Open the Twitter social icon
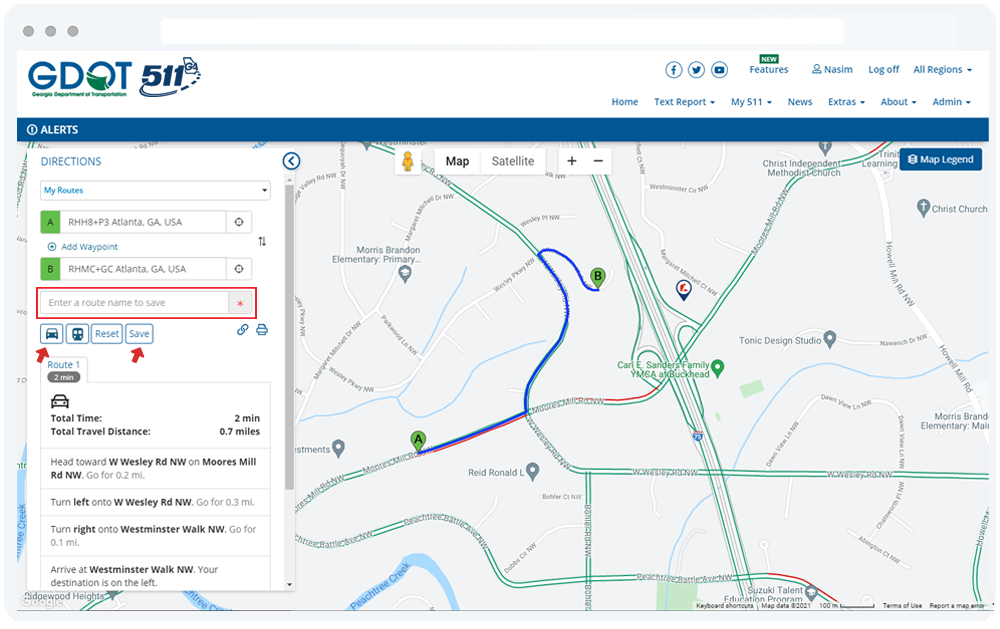Viewport: 1000px width, 629px height. (x=696, y=70)
